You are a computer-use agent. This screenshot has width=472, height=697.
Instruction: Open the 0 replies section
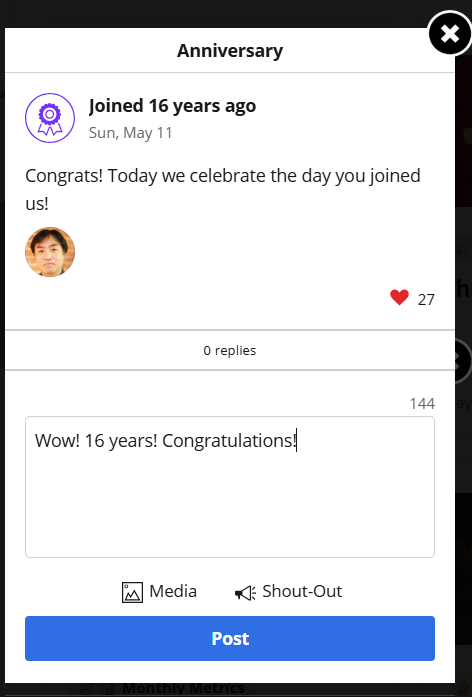230,350
